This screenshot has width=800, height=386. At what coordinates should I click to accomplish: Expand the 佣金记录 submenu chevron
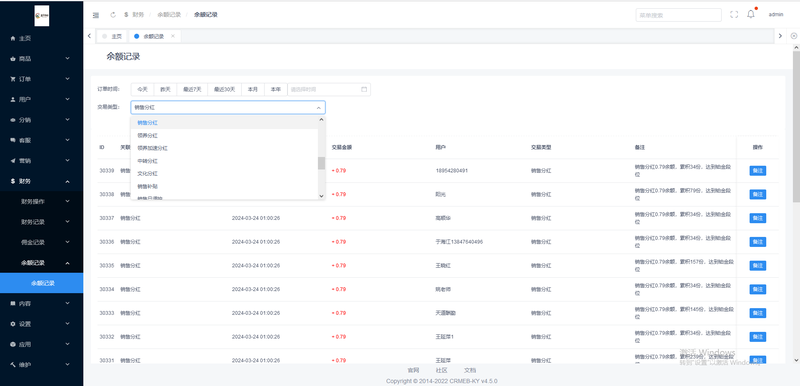[67, 242]
